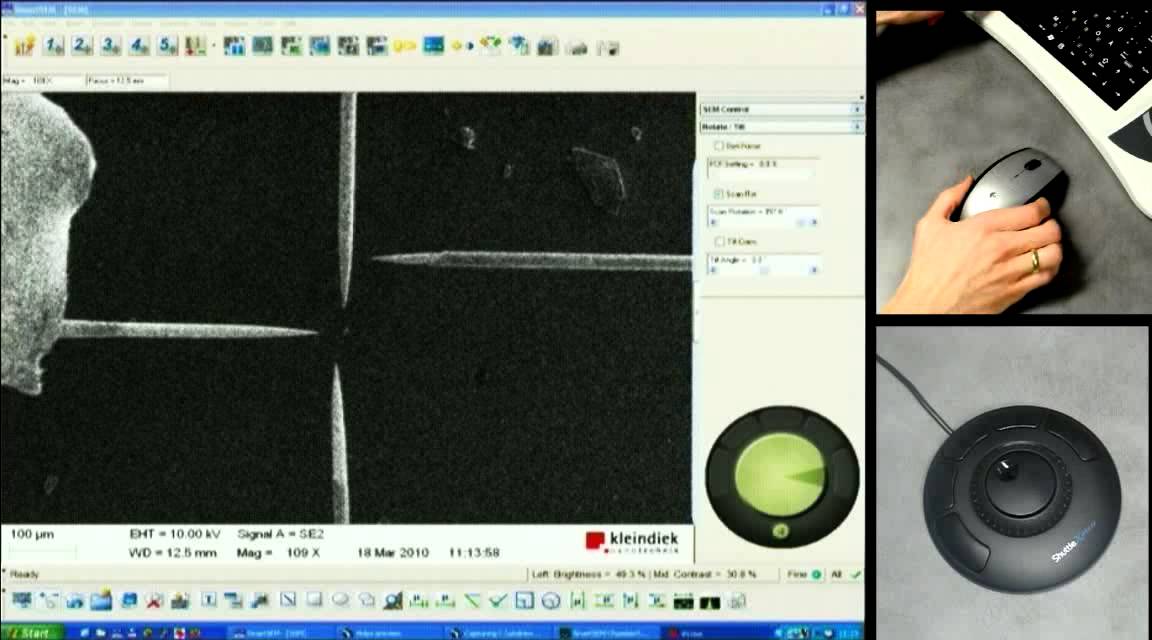The width and height of the screenshot is (1152, 640).
Task: Click the kleindiek logo in the data zone
Action: tap(632, 542)
